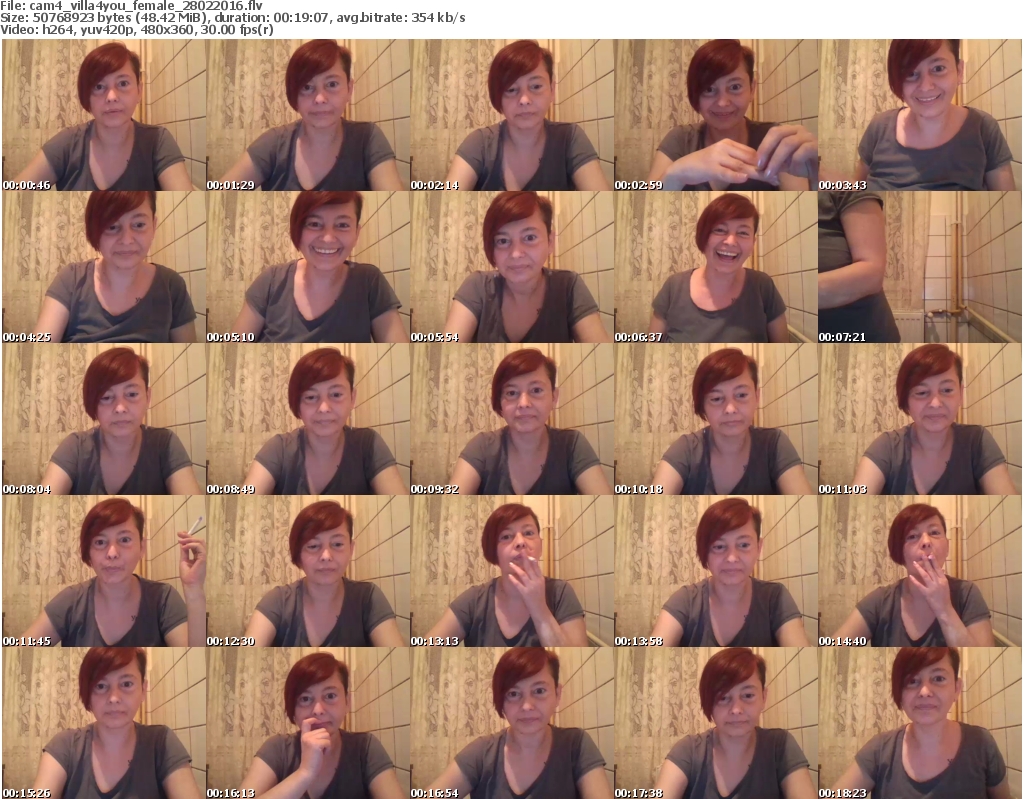Click the File name header line
1024x799 pixels.
click(131, 6)
